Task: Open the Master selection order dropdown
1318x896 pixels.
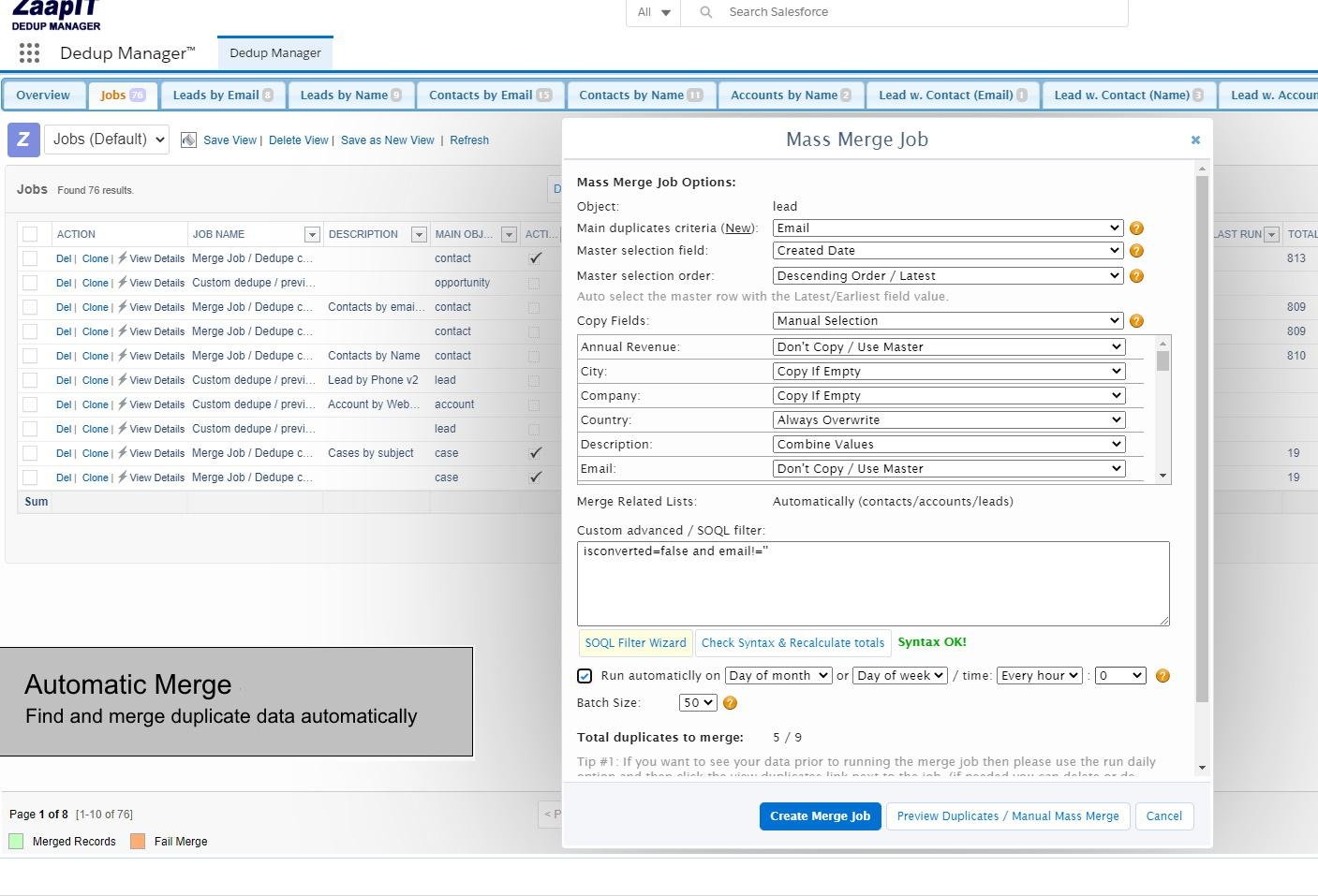Action: [948, 276]
